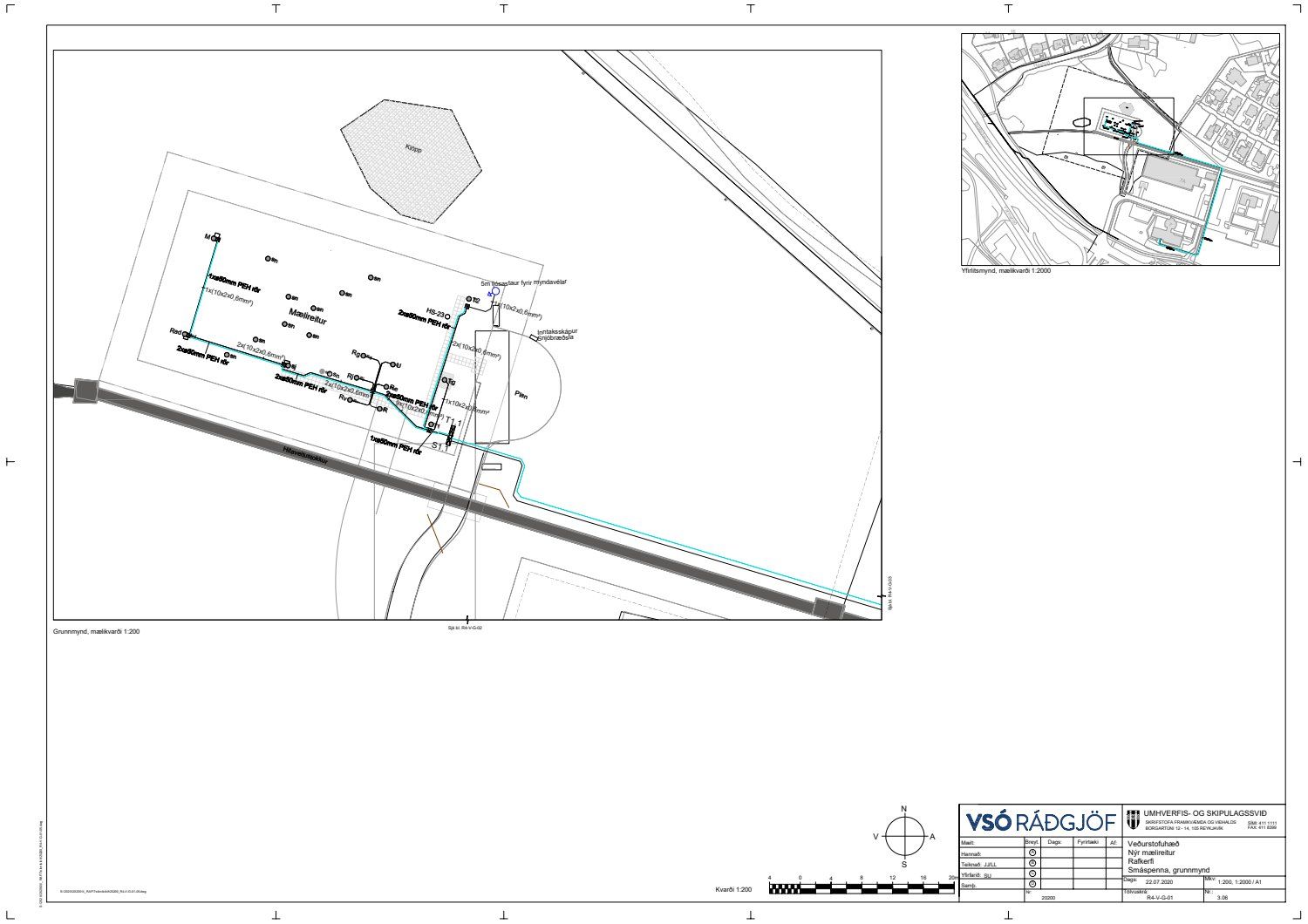Click the revision circle labeled A
The image size is (1308, 924).
point(1032,853)
